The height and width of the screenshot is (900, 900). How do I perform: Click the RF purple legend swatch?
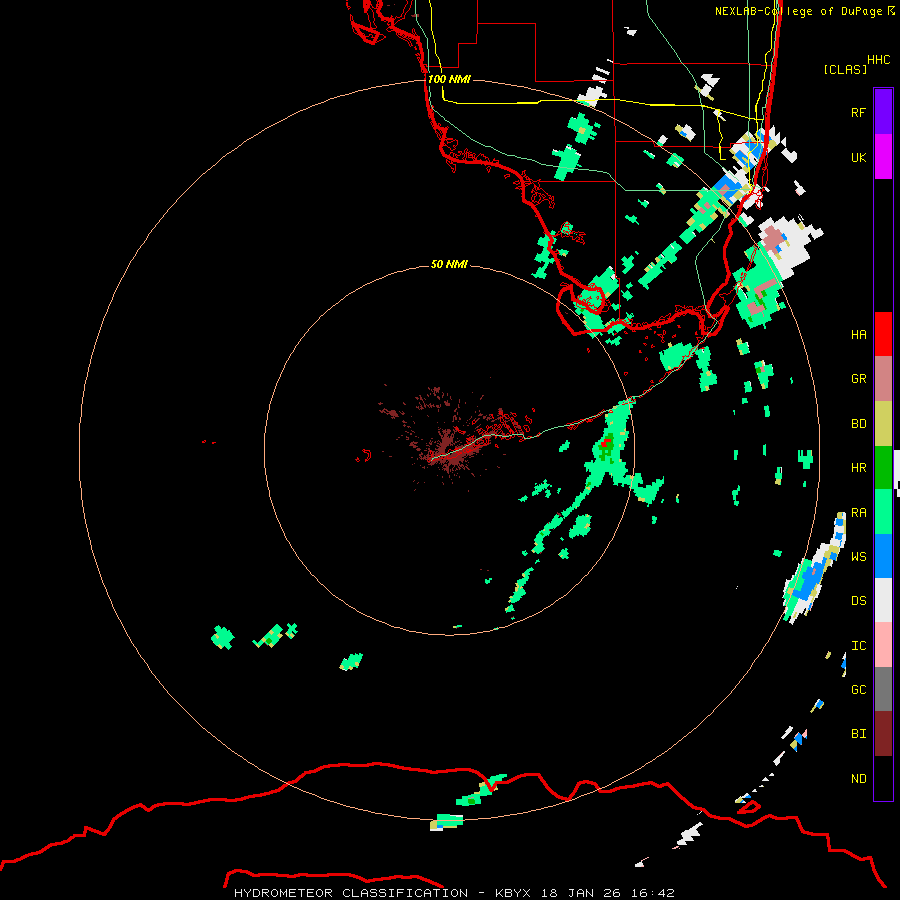point(883,112)
